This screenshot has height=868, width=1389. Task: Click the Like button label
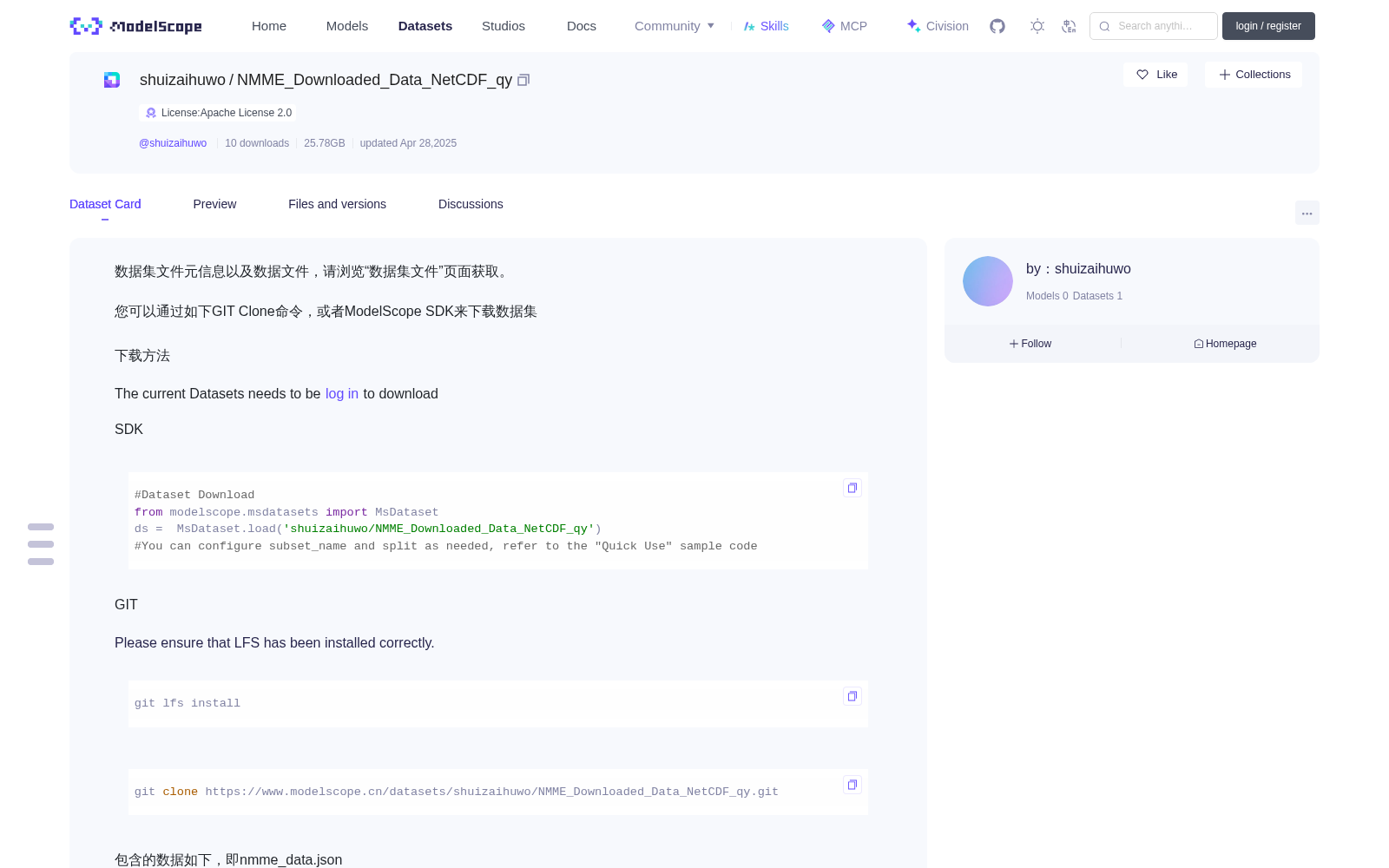pos(1167,75)
